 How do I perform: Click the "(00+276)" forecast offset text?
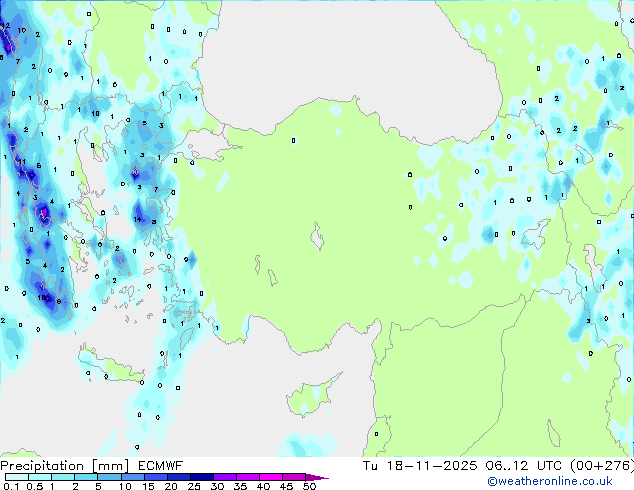tap(602, 466)
